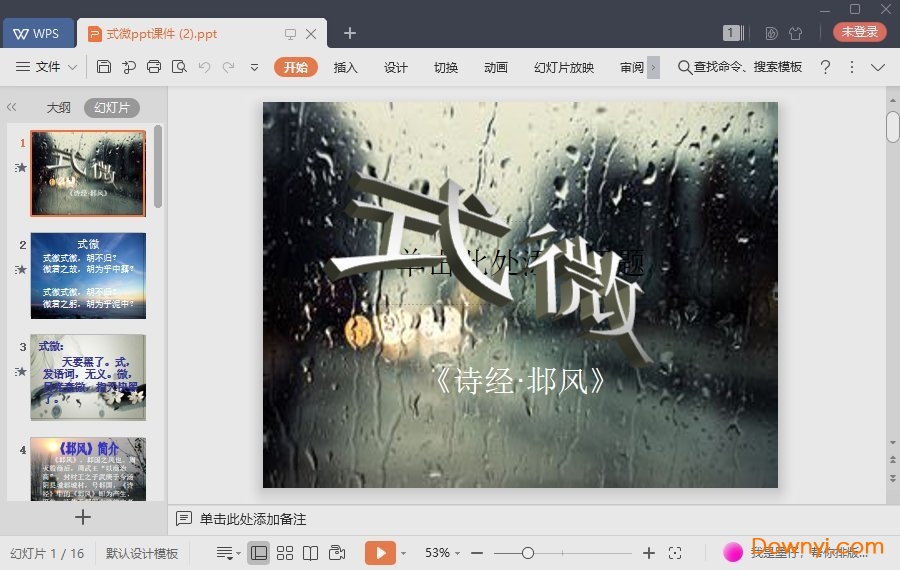Click the fourth view icon before the play button
Viewport: 900px width, 570px height.
(337, 553)
